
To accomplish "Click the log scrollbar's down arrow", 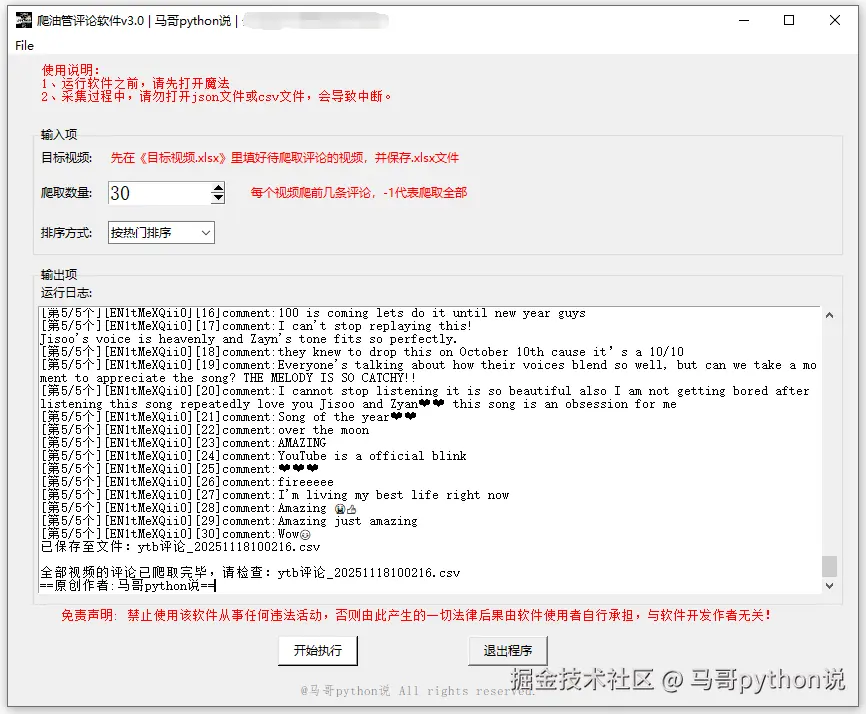I will click(830, 585).
